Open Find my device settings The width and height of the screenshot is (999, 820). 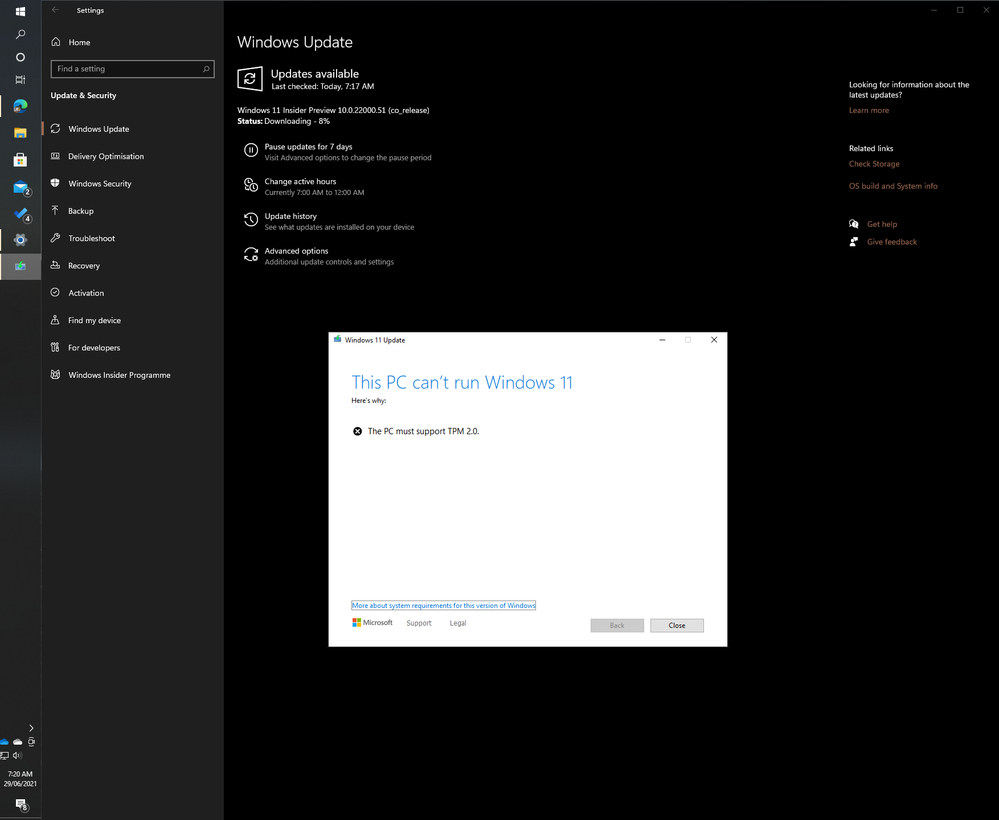133,320
